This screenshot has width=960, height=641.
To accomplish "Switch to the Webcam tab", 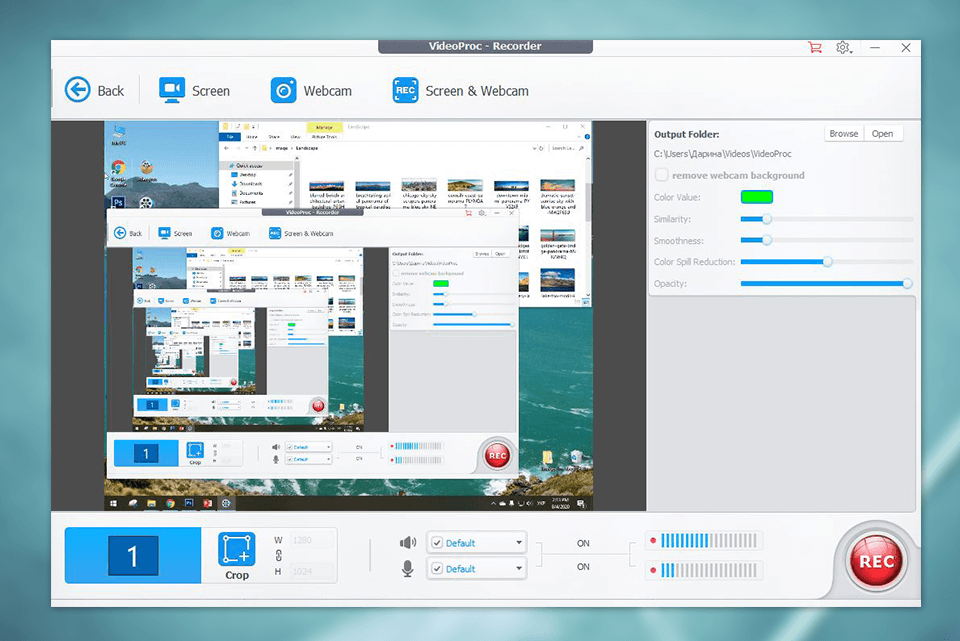I will [311, 90].
